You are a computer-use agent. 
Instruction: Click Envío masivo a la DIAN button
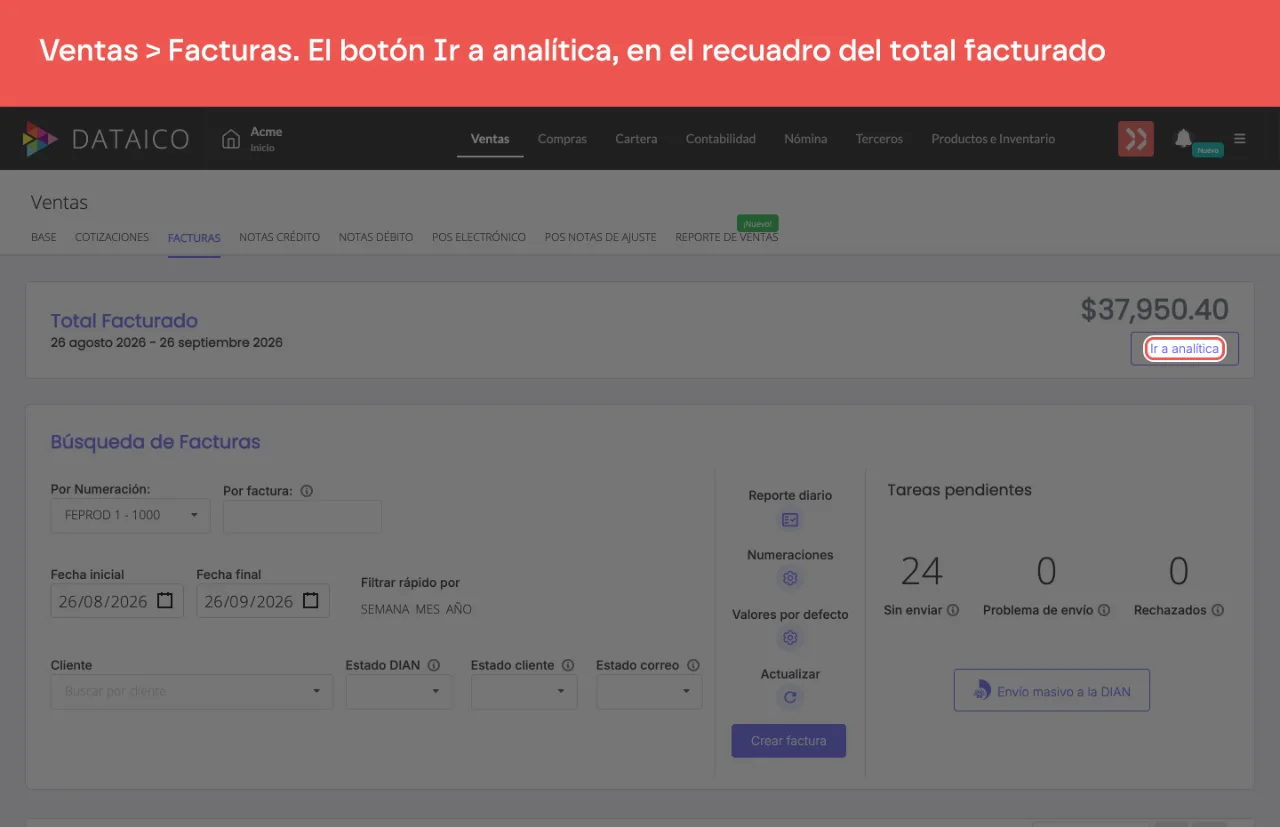click(1052, 690)
